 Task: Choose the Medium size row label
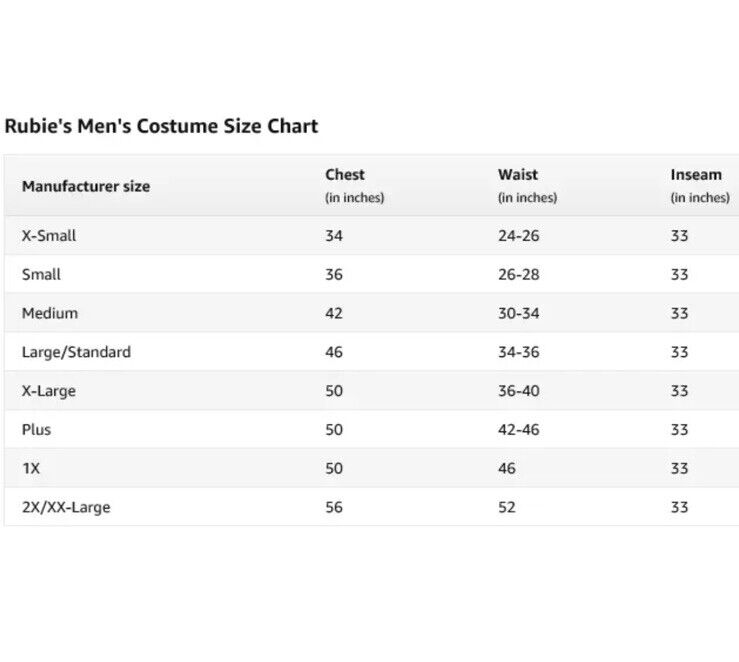[50, 313]
